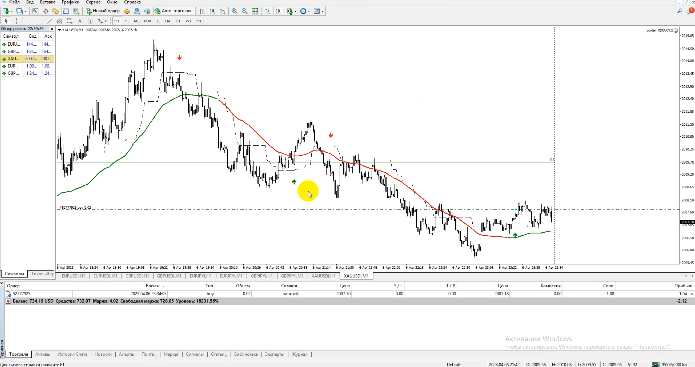Click the search magnifier icon at top right
Image resolution: width=695 pixels, height=367 pixels.
tap(679, 11)
